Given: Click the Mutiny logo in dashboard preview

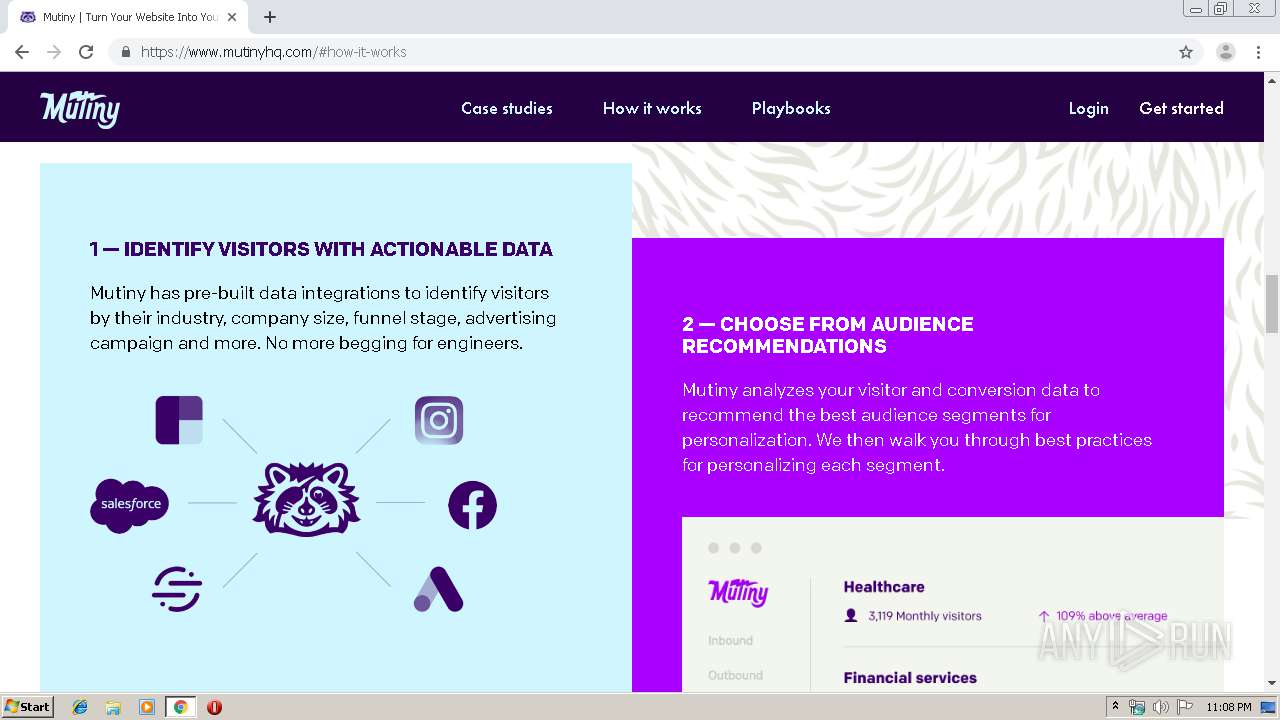Looking at the screenshot, I should pyautogui.click(x=738, y=593).
